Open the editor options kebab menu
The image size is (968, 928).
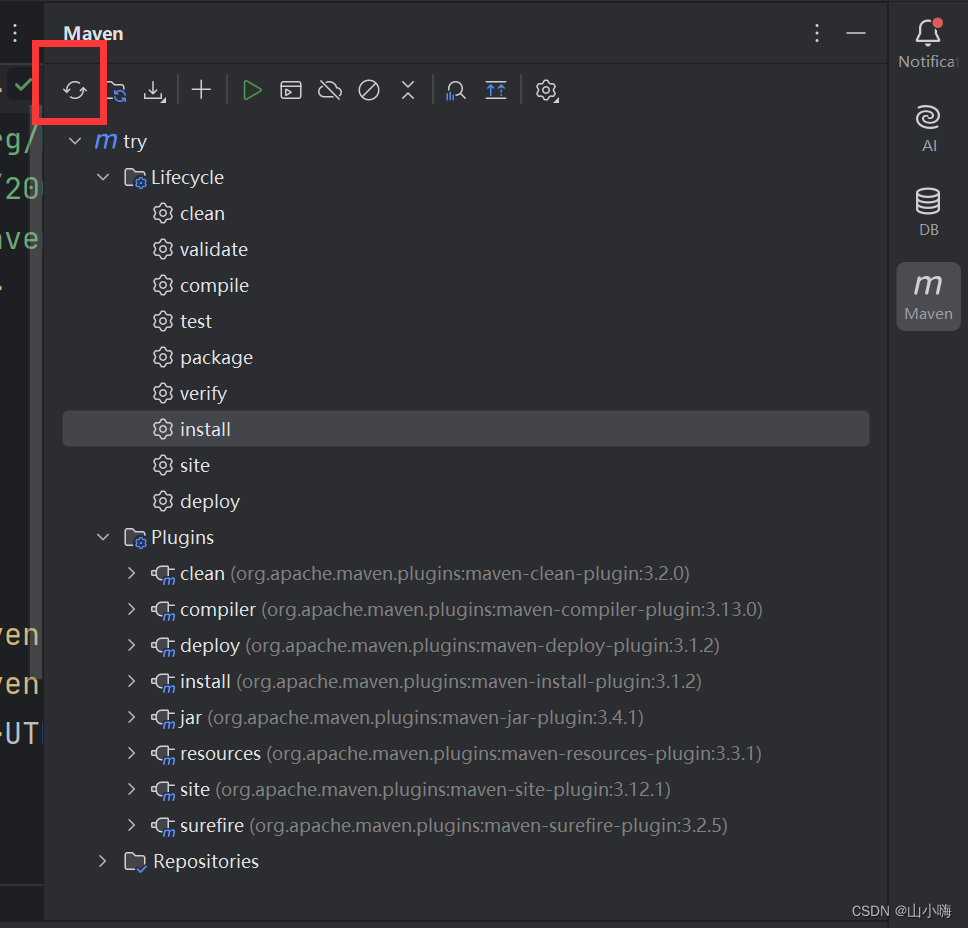(15, 33)
